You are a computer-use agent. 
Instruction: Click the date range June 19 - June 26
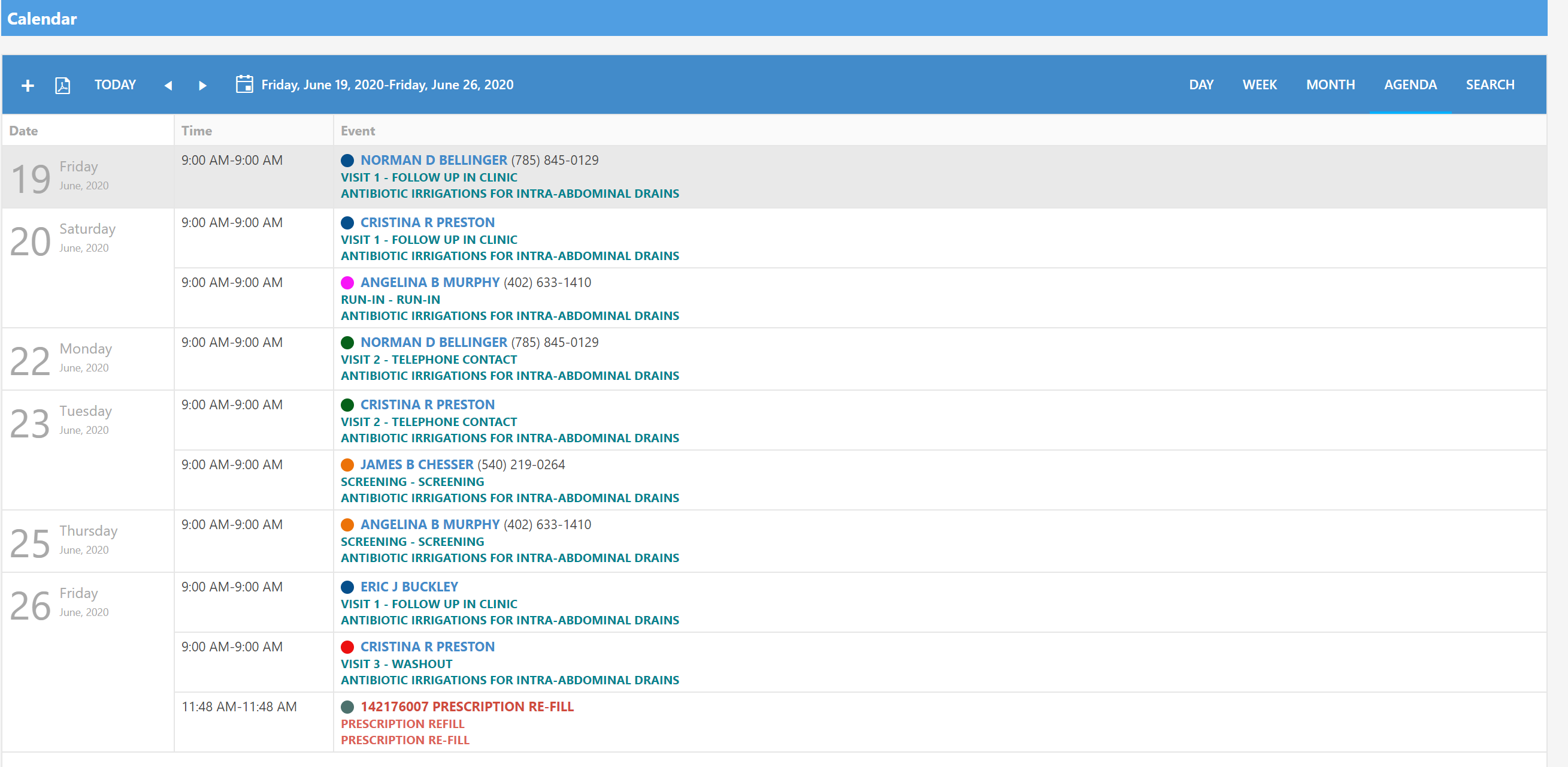point(387,84)
